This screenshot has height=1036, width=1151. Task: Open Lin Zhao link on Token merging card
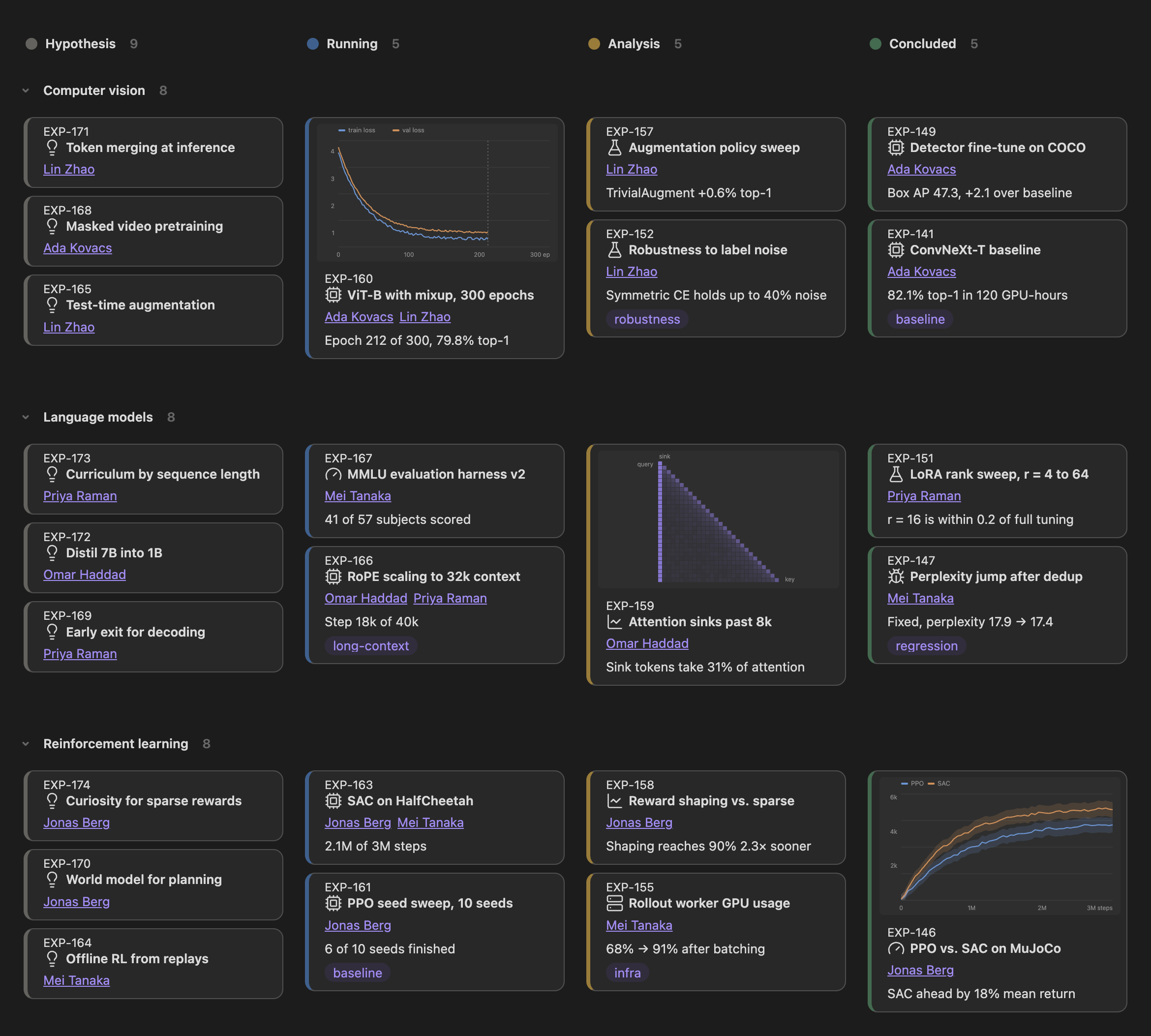point(69,170)
